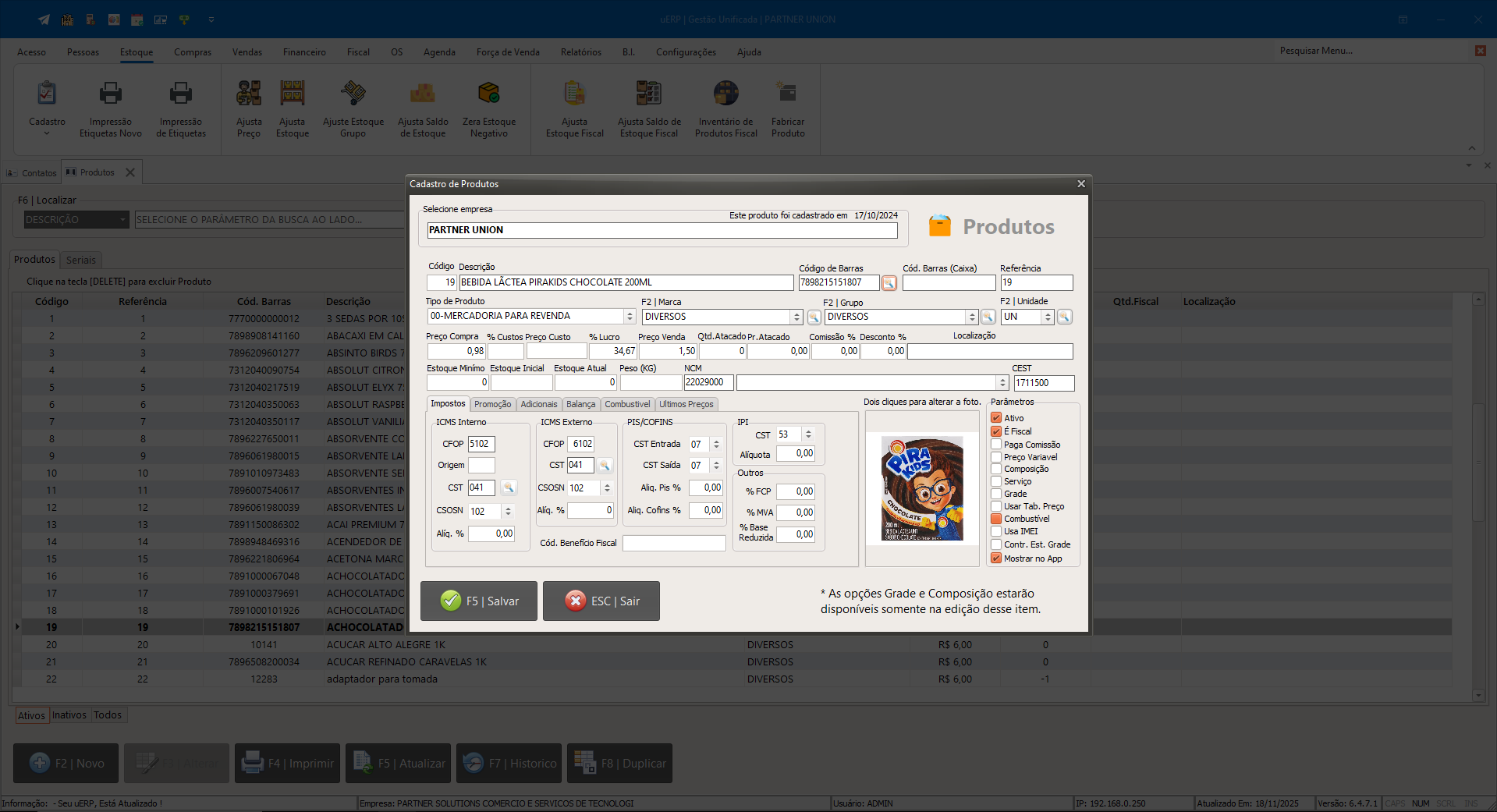Click the ICMS Externo CST search icon
Image resolution: width=1497 pixels, height=812 pixels.
point(605,466)
